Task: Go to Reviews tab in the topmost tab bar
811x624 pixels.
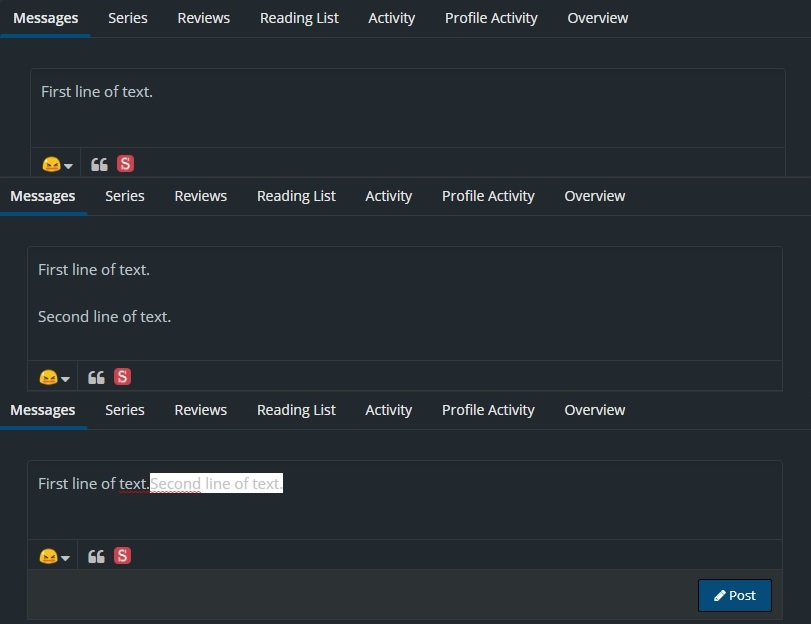Action: (x=204, y=18)
